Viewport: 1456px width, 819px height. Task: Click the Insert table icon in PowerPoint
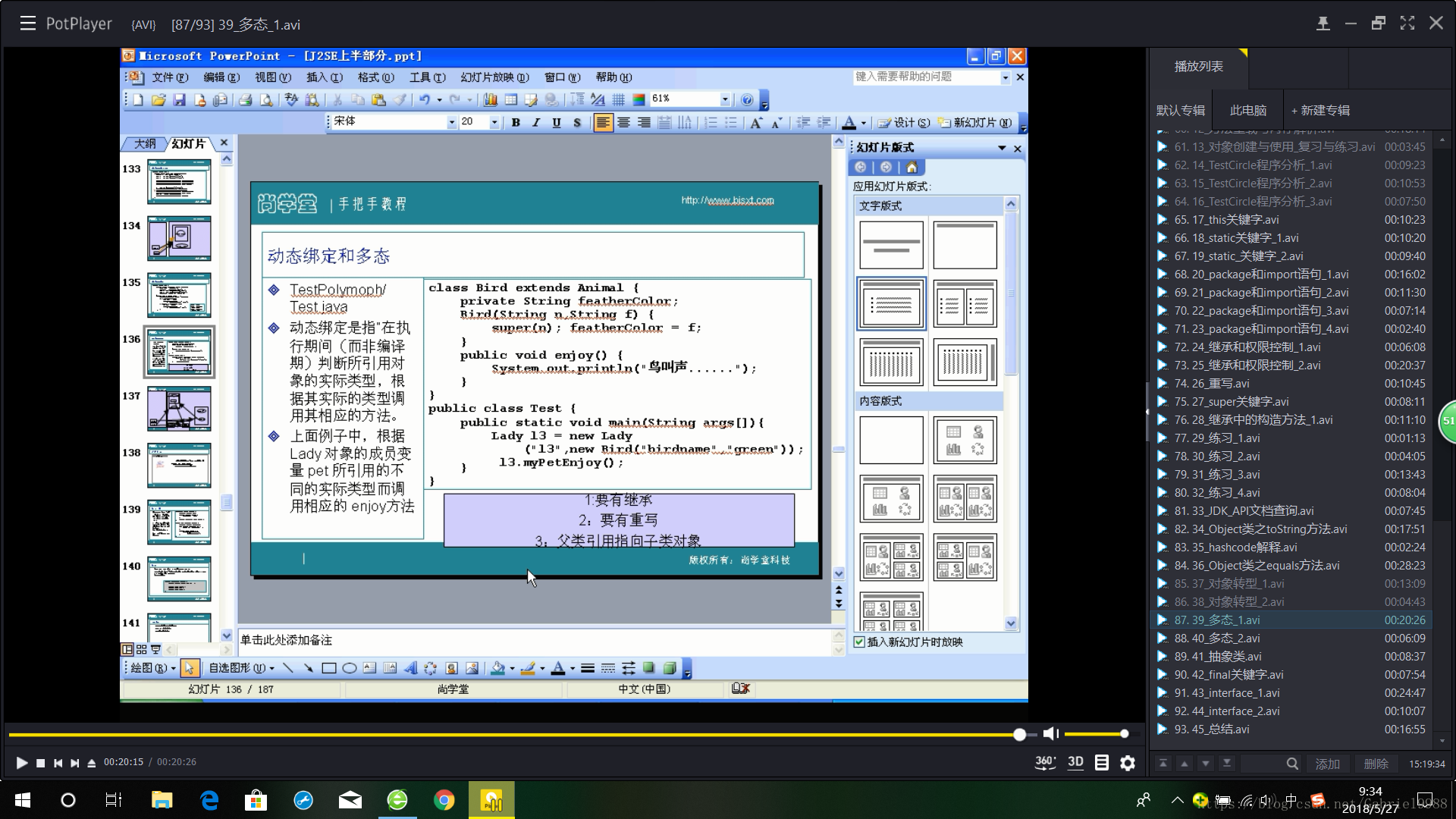click(511, 99)
